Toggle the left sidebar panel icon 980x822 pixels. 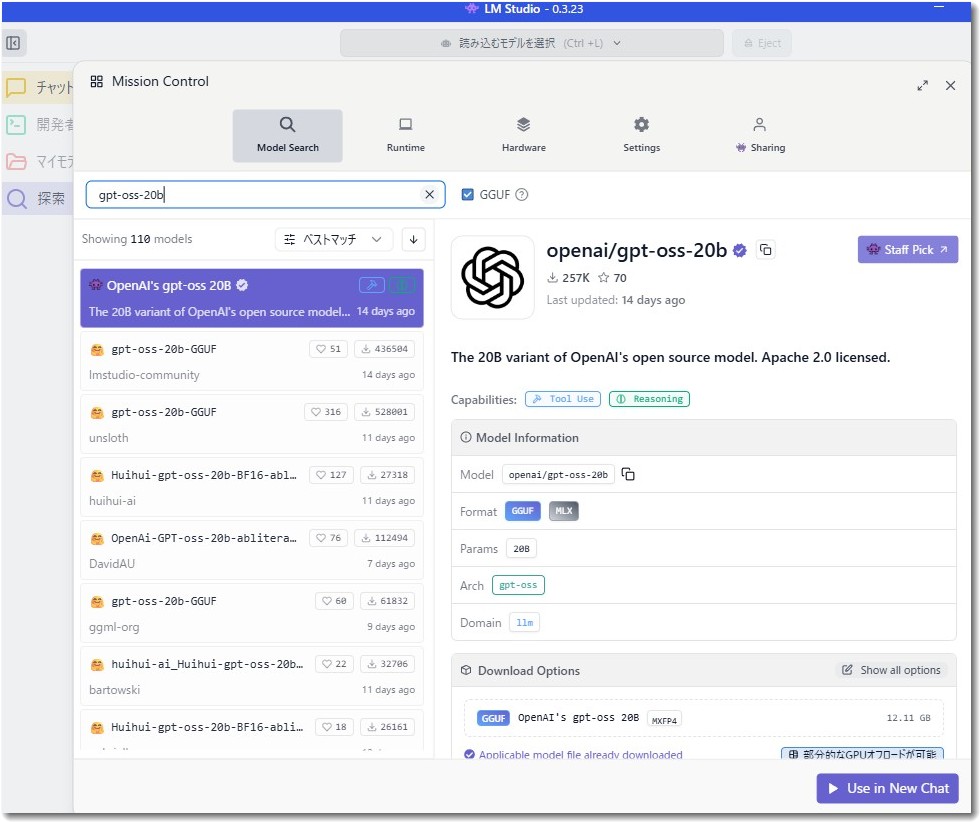click(13, 43)
